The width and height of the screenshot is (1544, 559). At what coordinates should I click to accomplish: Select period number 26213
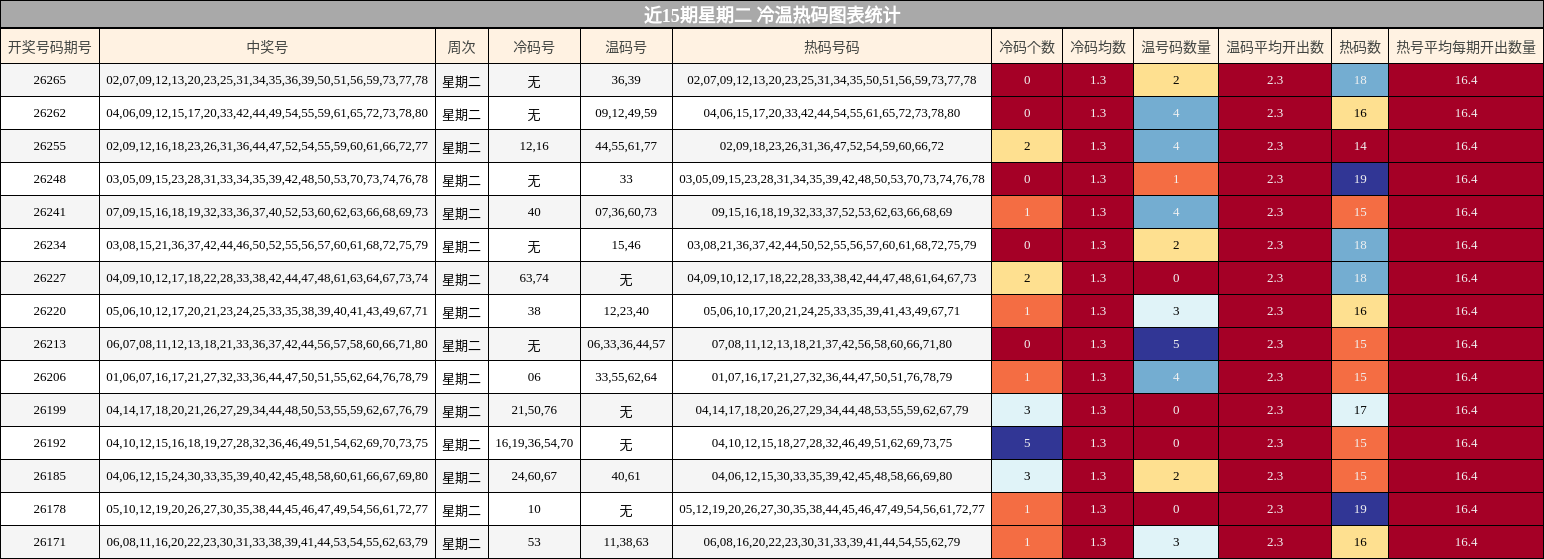click(50, 344)
